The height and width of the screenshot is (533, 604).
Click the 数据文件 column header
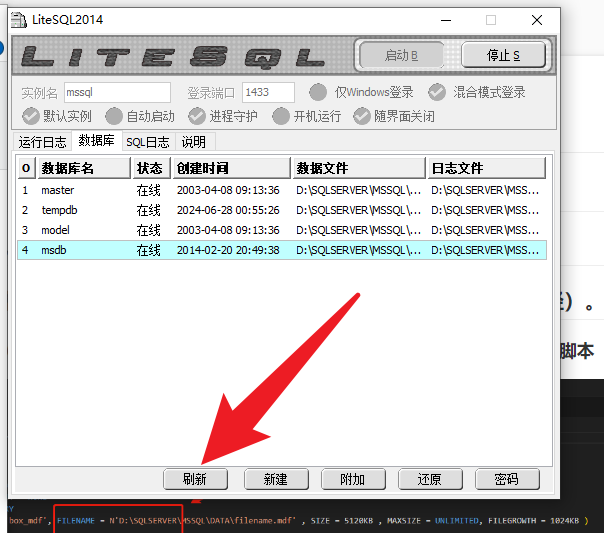click(x=359, y=168)
